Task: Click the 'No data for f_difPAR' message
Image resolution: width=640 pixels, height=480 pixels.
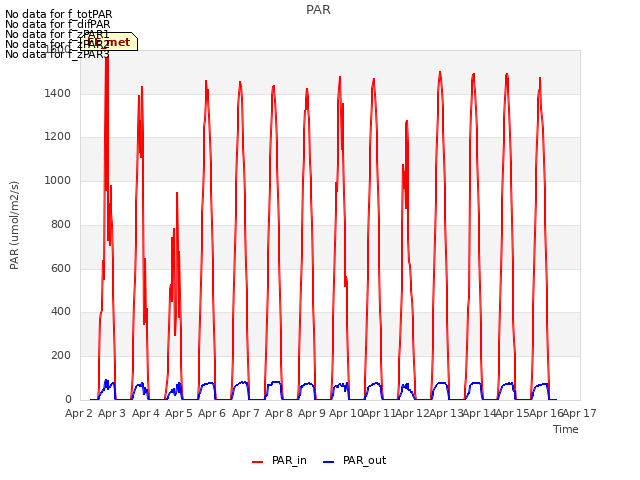Action: click(x=58, y=24)
